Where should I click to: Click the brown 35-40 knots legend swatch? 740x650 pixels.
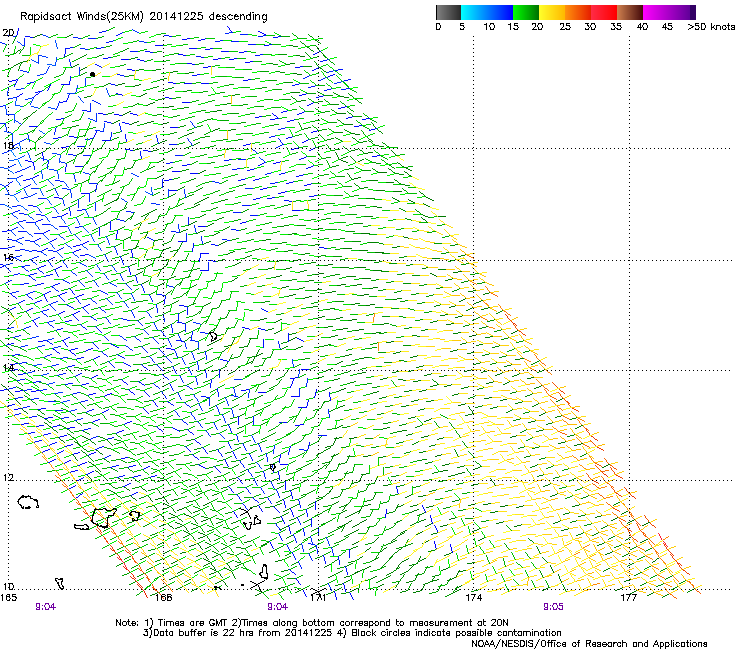(x=630, y=12)
